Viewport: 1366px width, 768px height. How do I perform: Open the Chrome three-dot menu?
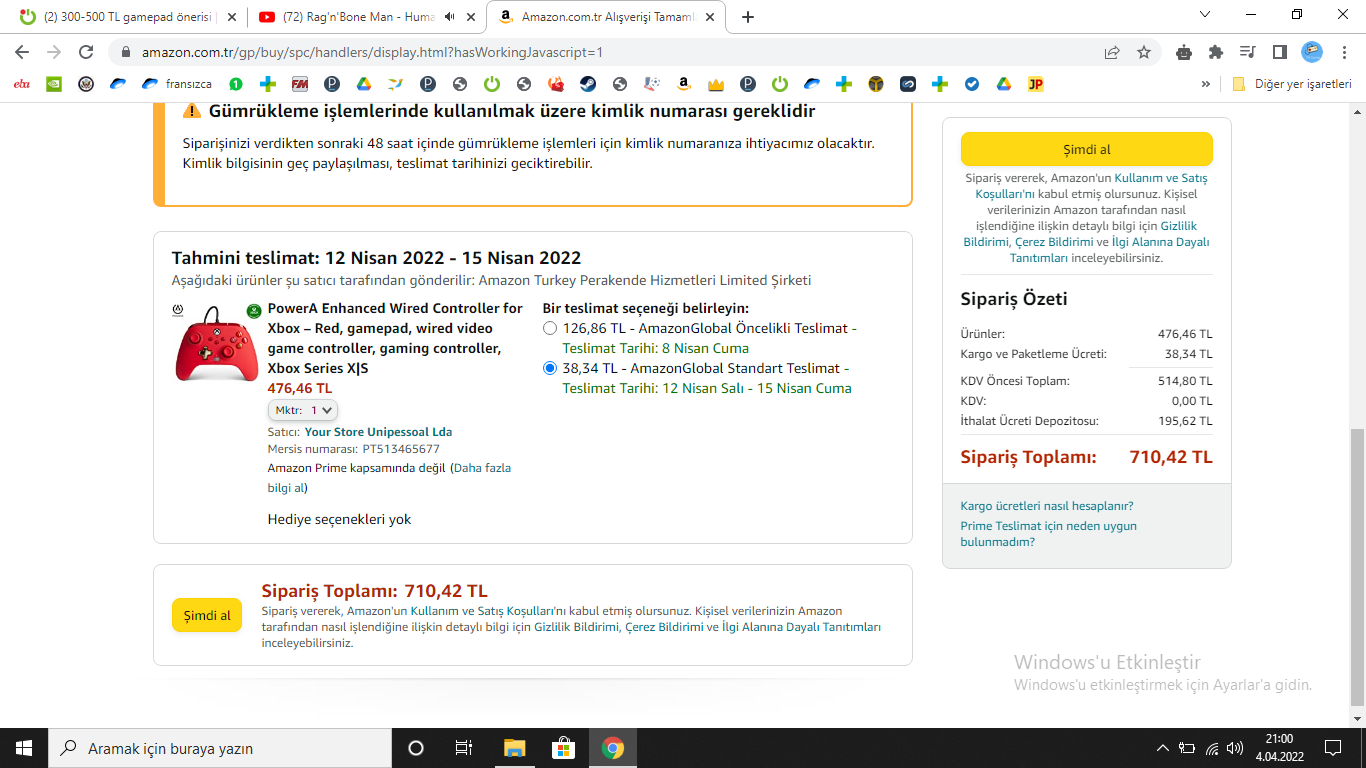[x=1344, y=52]
